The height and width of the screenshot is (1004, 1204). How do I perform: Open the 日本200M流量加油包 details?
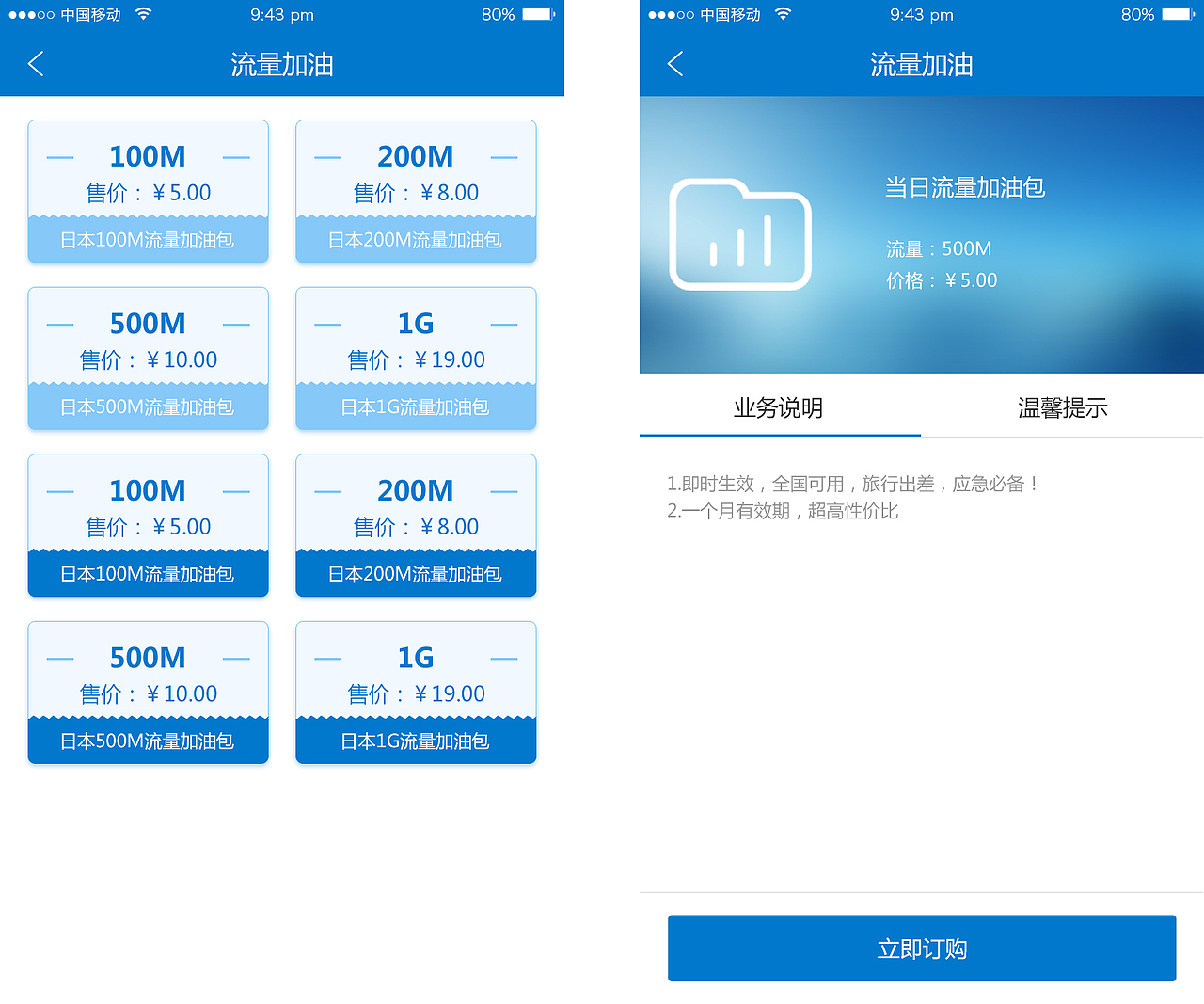[416, 191]
